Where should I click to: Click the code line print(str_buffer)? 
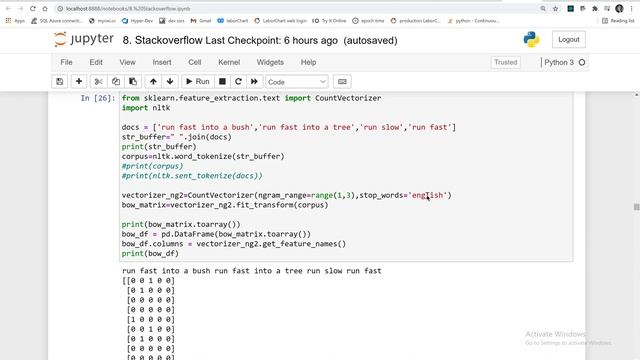coord(159,147)
